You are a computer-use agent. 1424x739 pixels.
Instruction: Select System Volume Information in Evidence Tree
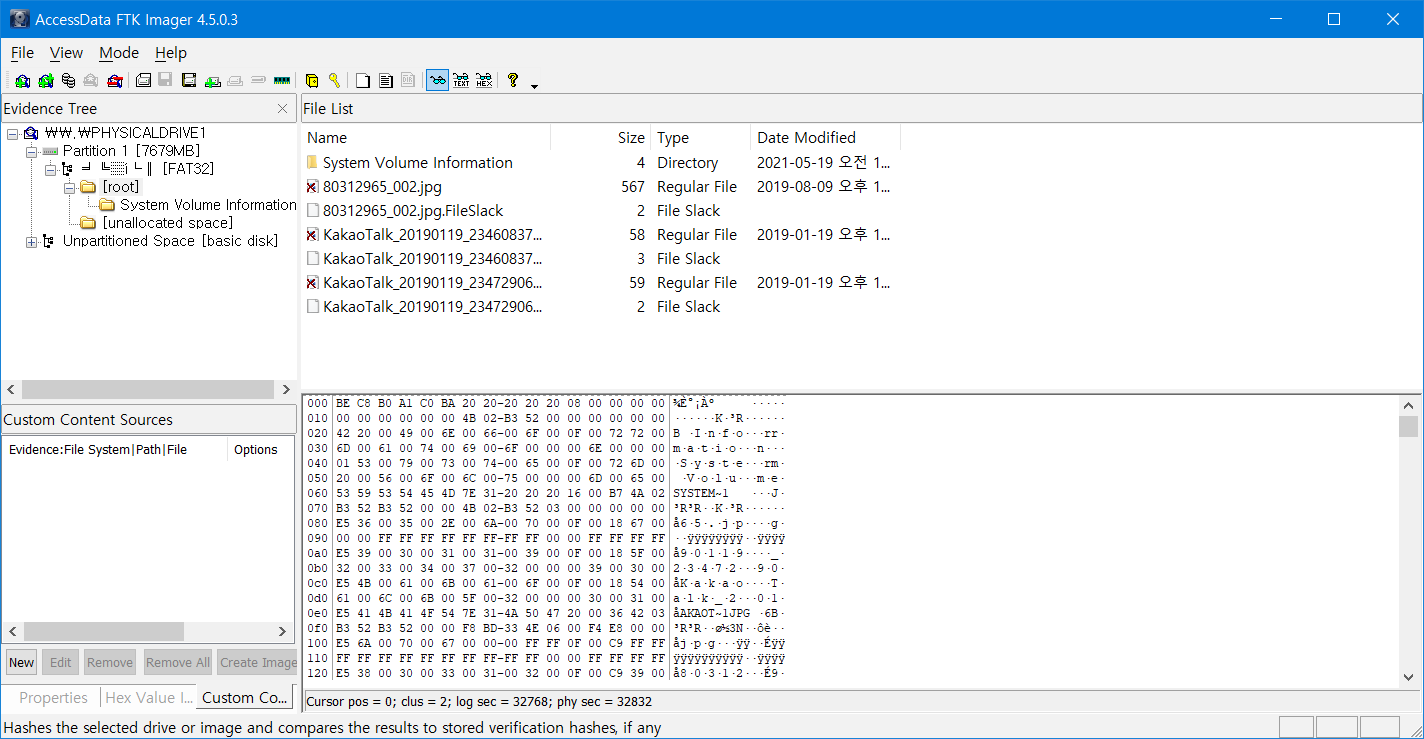click(x=208, y=205)
